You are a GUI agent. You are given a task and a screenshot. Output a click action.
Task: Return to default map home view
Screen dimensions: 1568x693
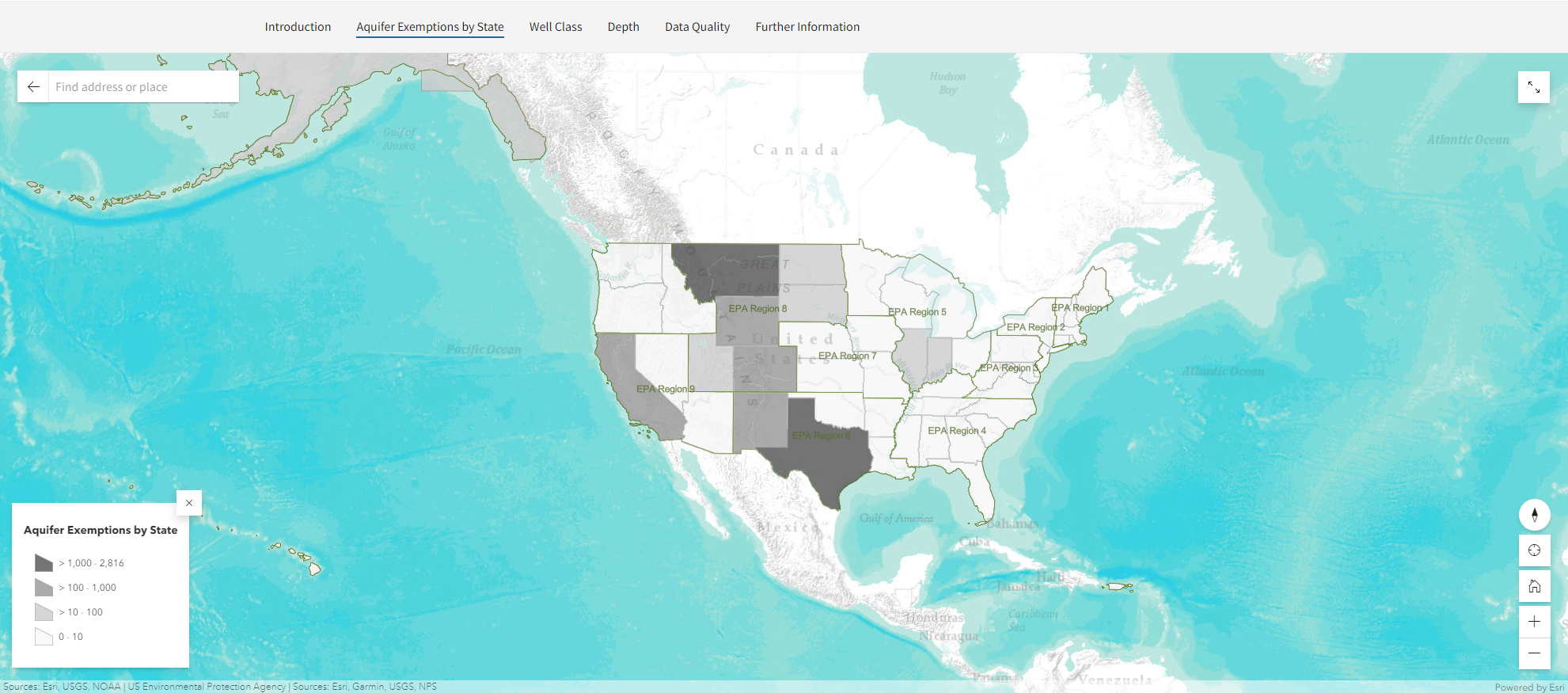(1534, 586)
